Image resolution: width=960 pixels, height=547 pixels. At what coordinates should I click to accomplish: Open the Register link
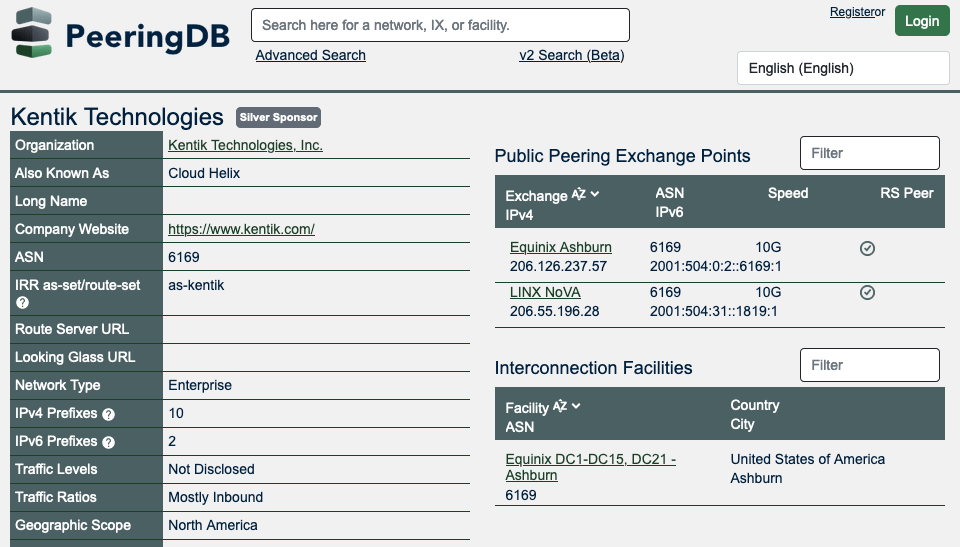coord(851,12)
